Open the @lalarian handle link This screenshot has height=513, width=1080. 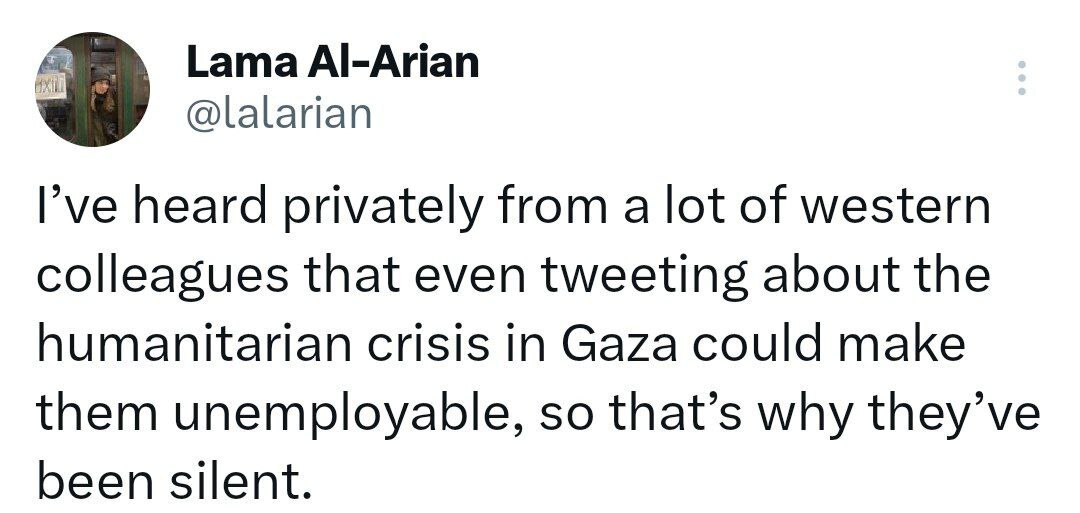(279, 114)
